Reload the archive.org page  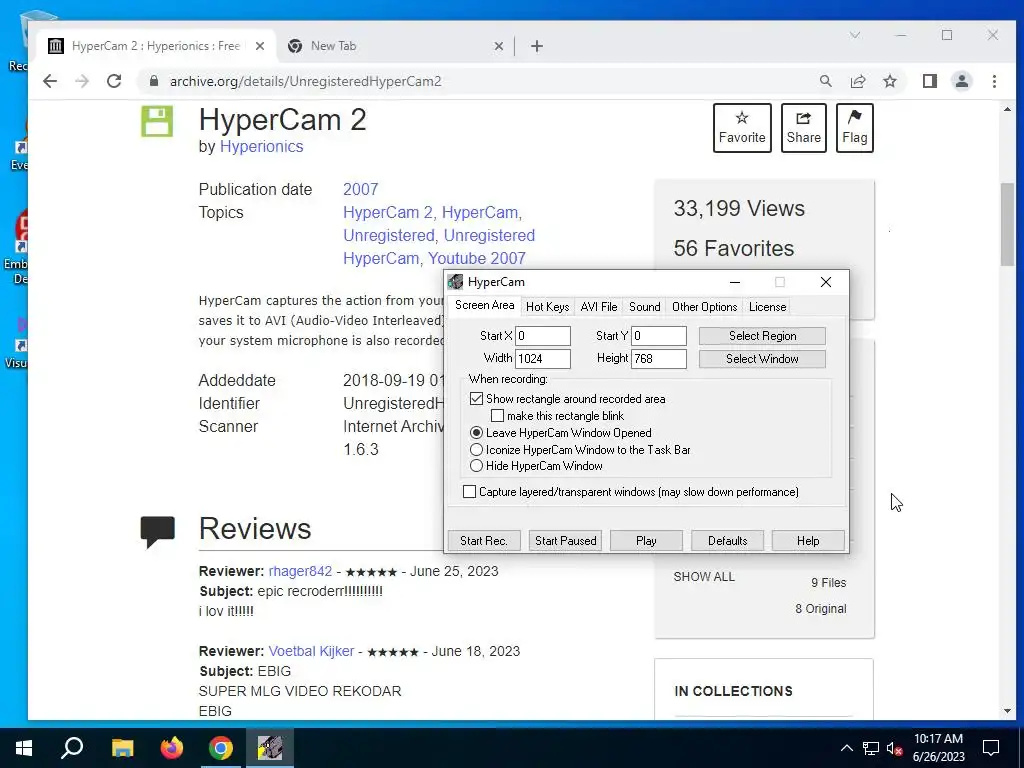coord(114,81)
